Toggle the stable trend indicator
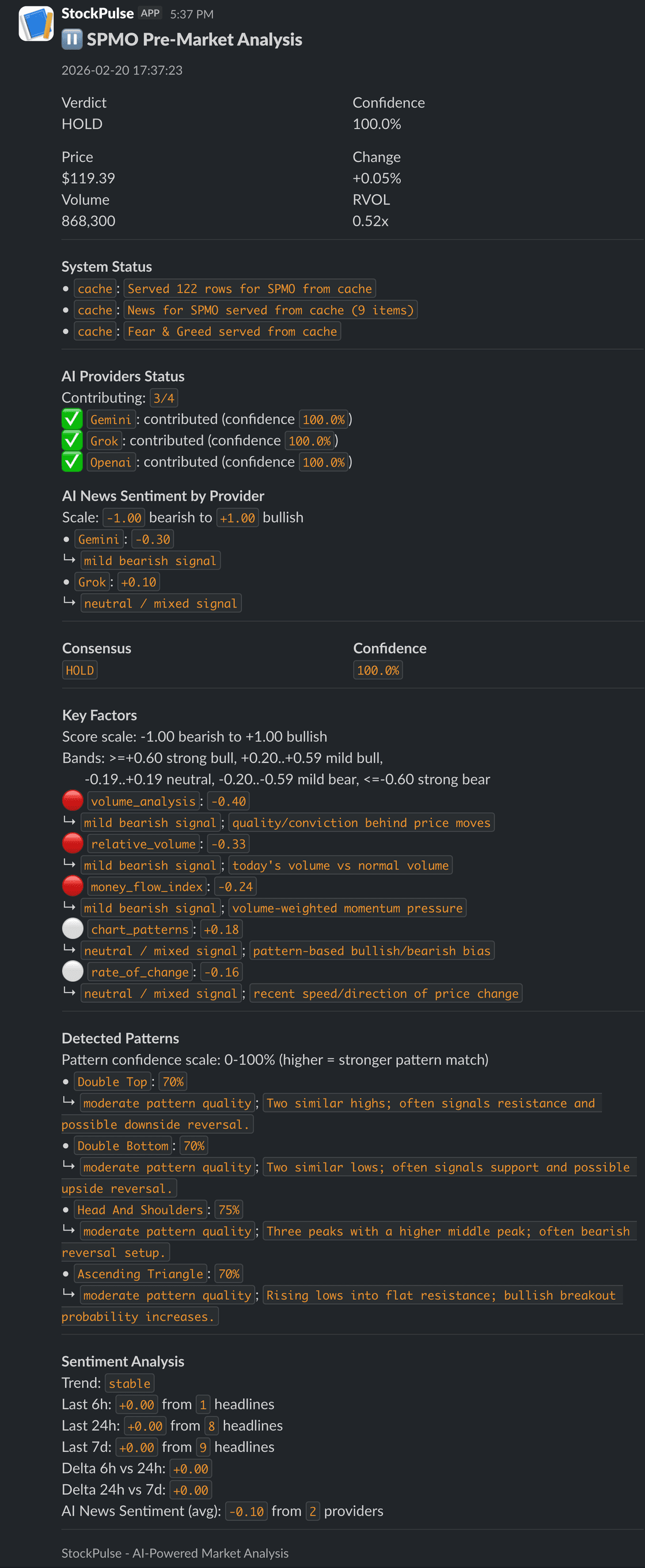The width and height of the screenshot is (645, 1568). point(130,1383)
